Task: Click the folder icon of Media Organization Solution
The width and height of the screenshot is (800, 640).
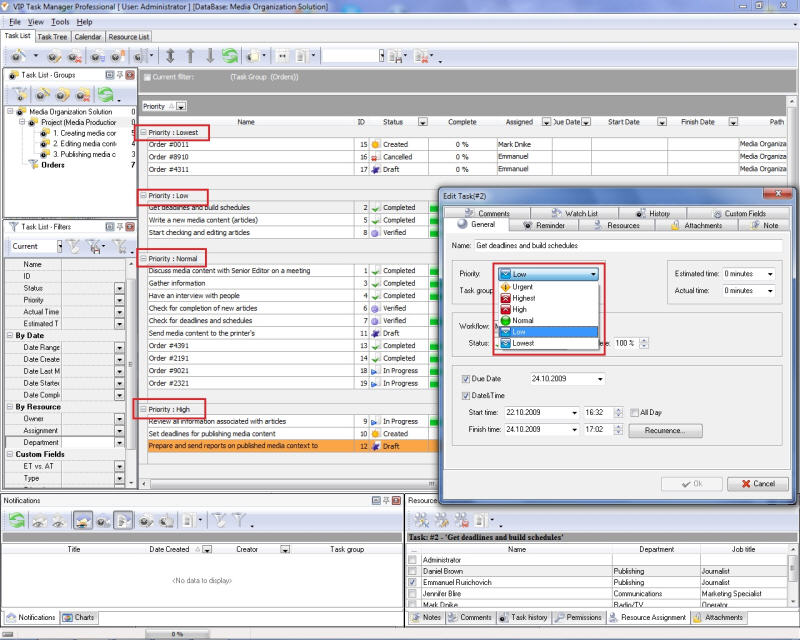Action: pyautogui.click(x=21, y=112)
